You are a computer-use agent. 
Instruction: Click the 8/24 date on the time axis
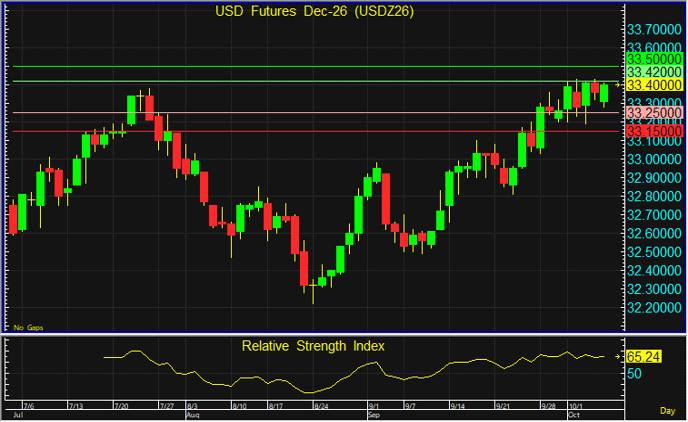click(x=321, y=407)
